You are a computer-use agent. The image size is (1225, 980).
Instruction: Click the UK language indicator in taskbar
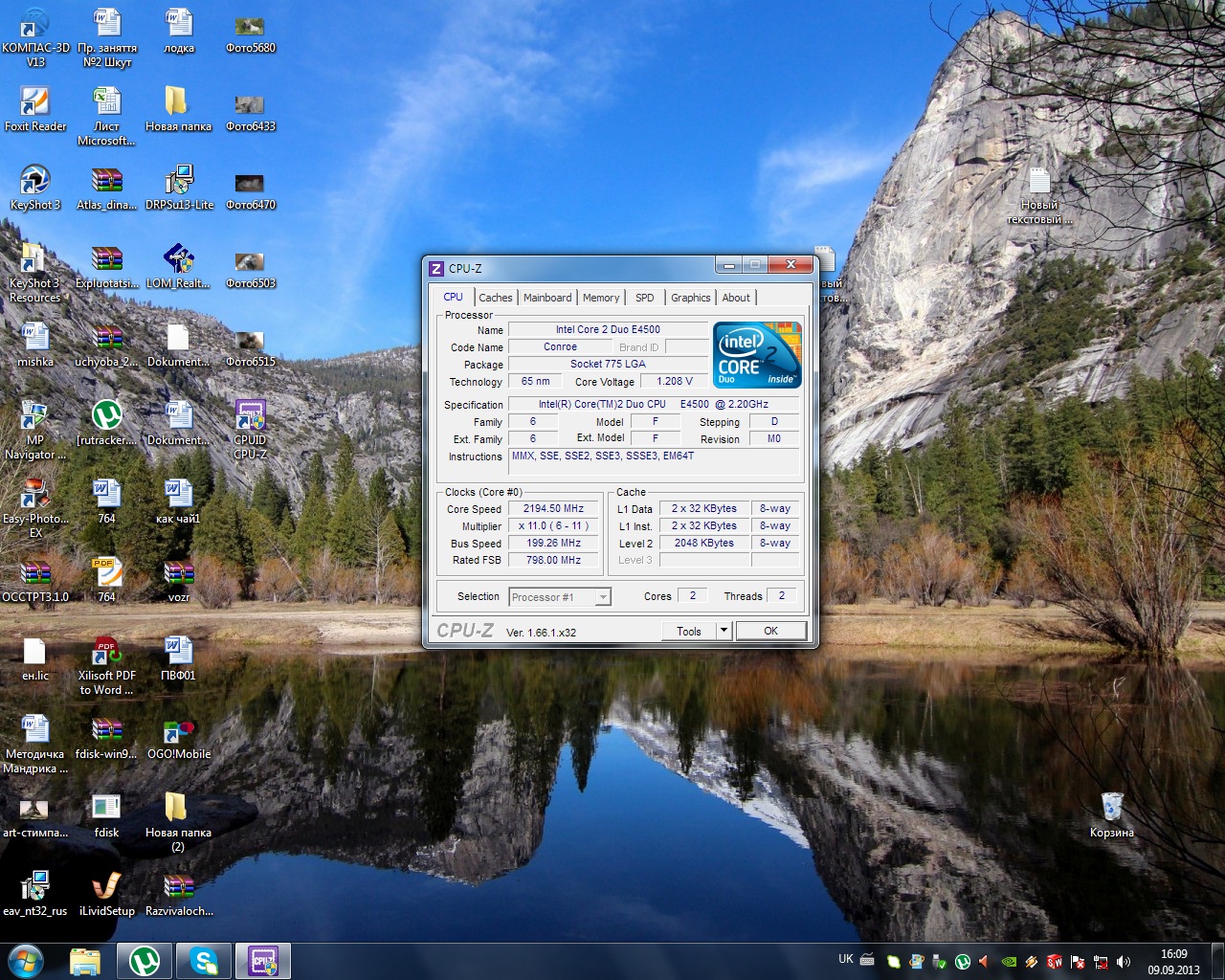(x=846, y=959)
